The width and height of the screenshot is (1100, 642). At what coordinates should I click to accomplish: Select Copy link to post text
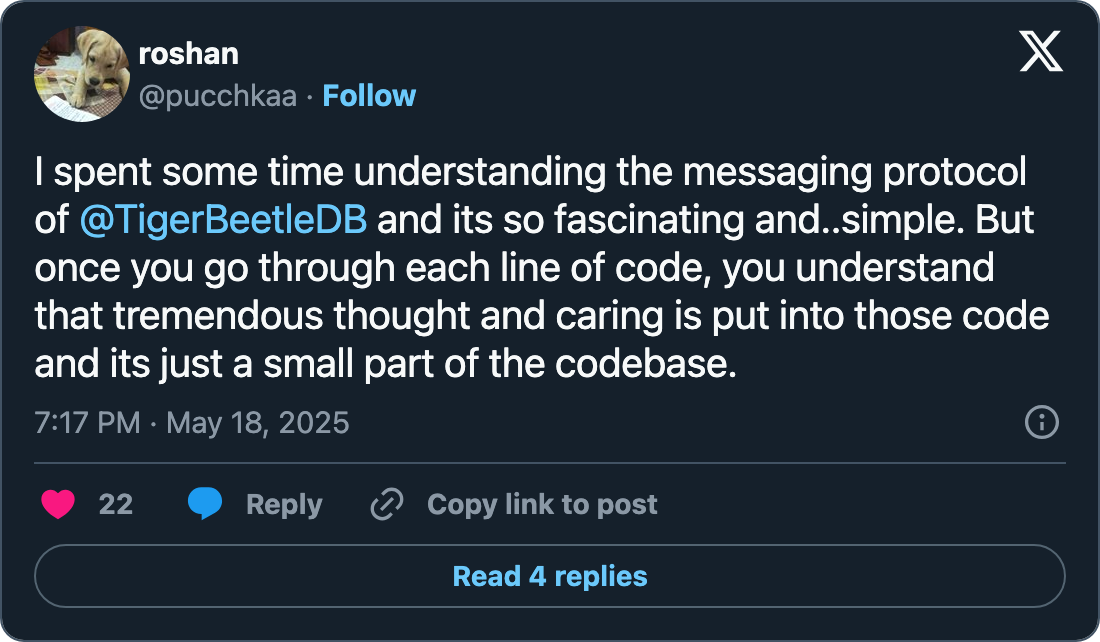point(542,505)
